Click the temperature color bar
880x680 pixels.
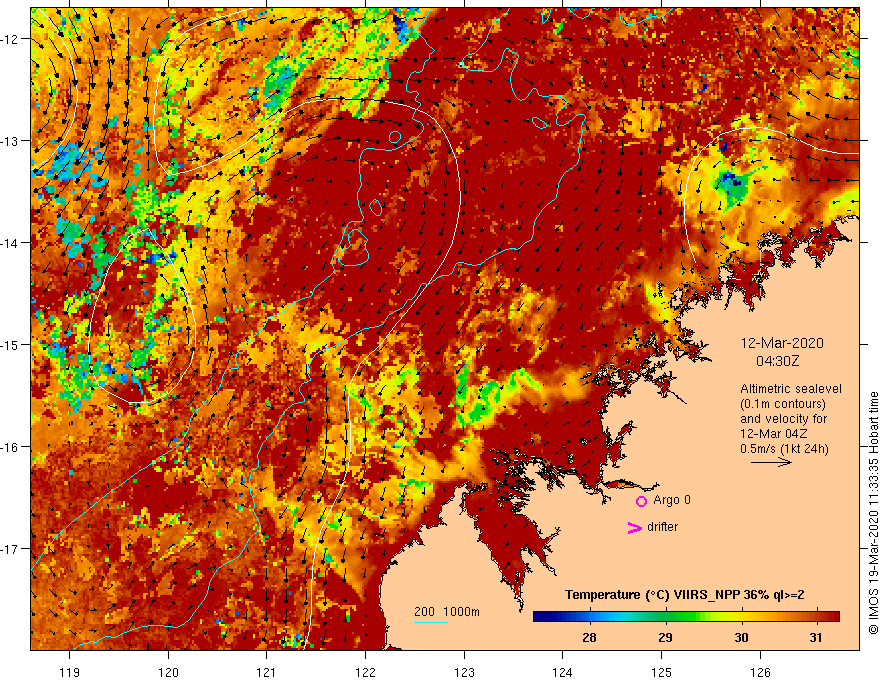click(686, 617)
